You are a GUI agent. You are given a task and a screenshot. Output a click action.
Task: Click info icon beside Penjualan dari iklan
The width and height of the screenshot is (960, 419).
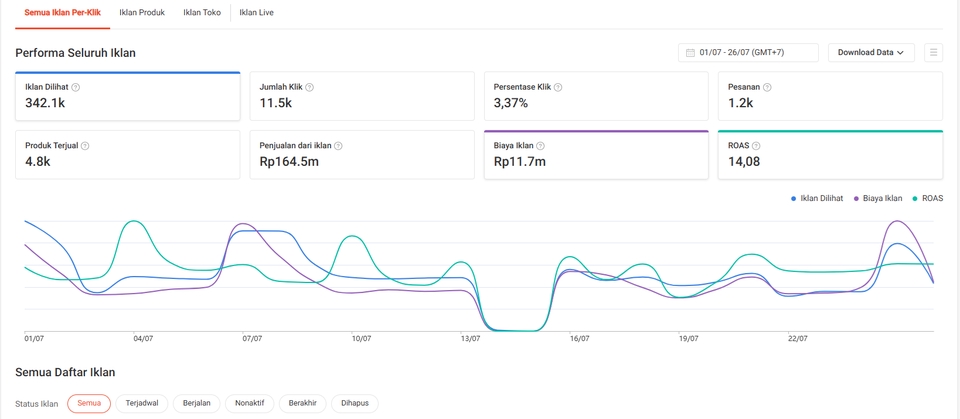click(339, 146)
